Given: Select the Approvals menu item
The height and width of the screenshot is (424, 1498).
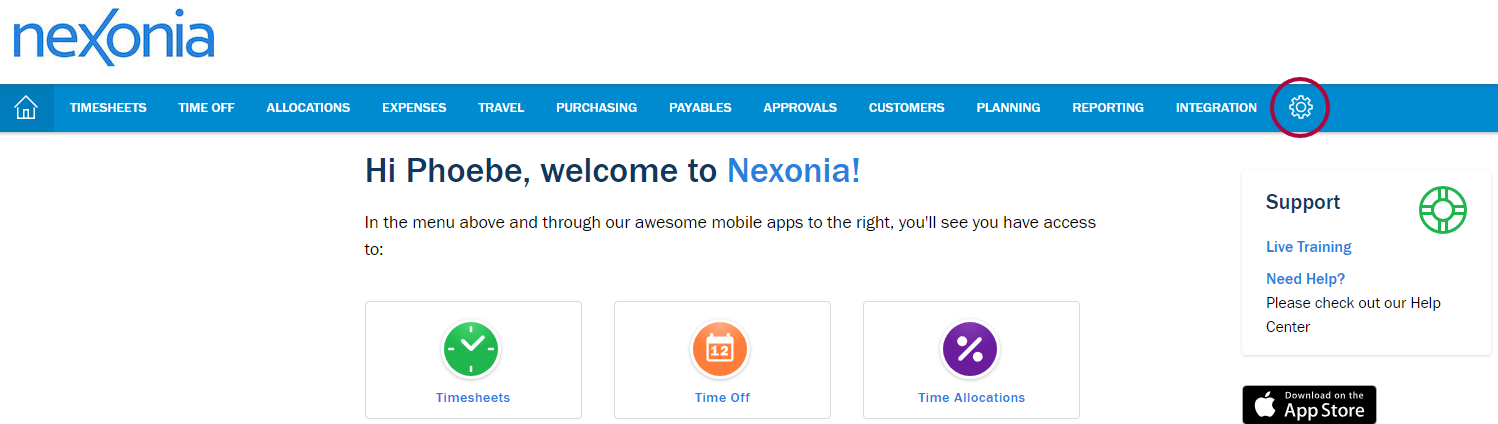Looking at the screenshot, I should [800, 108].
